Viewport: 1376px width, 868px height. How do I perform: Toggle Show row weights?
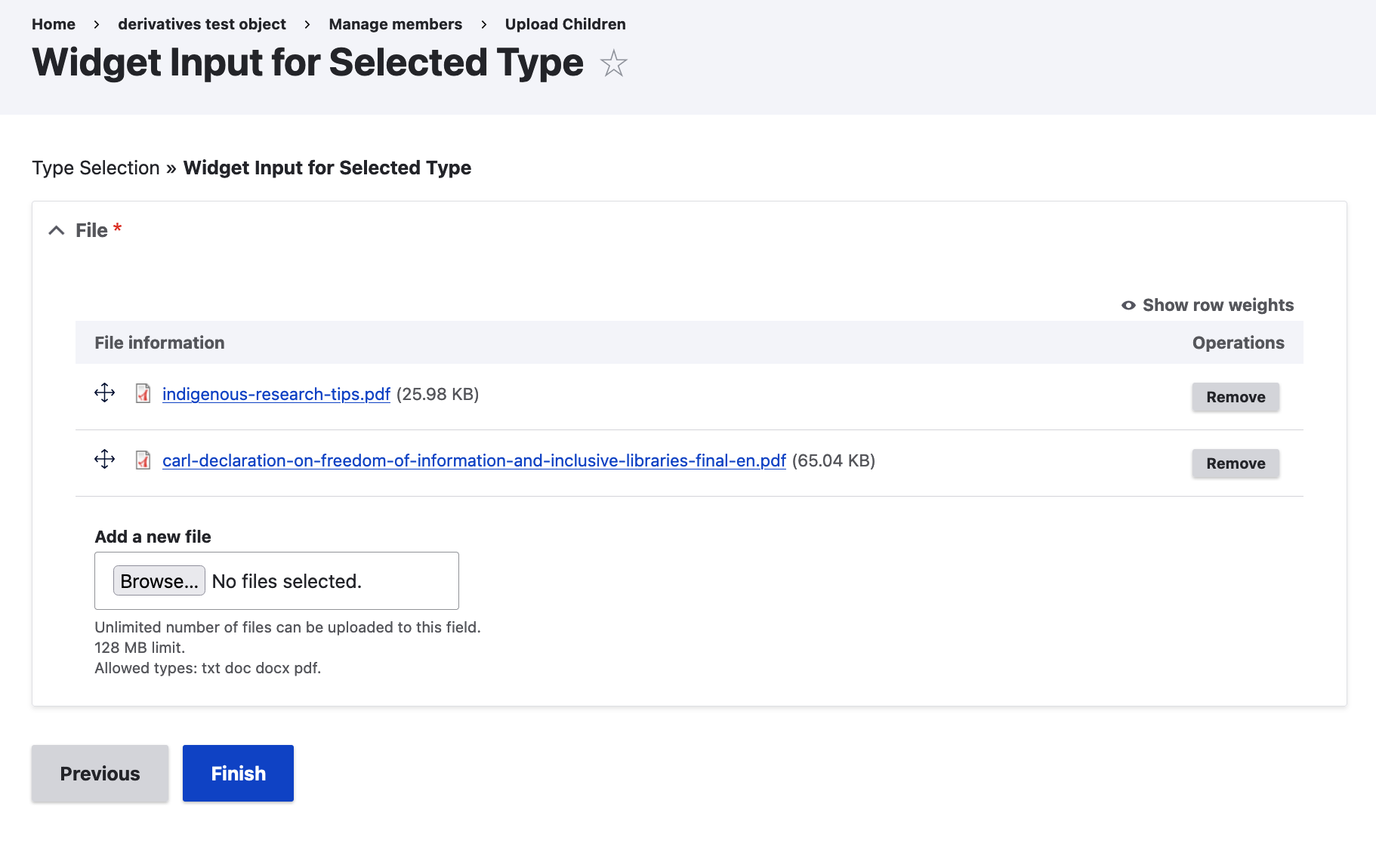click(1217, 305)
